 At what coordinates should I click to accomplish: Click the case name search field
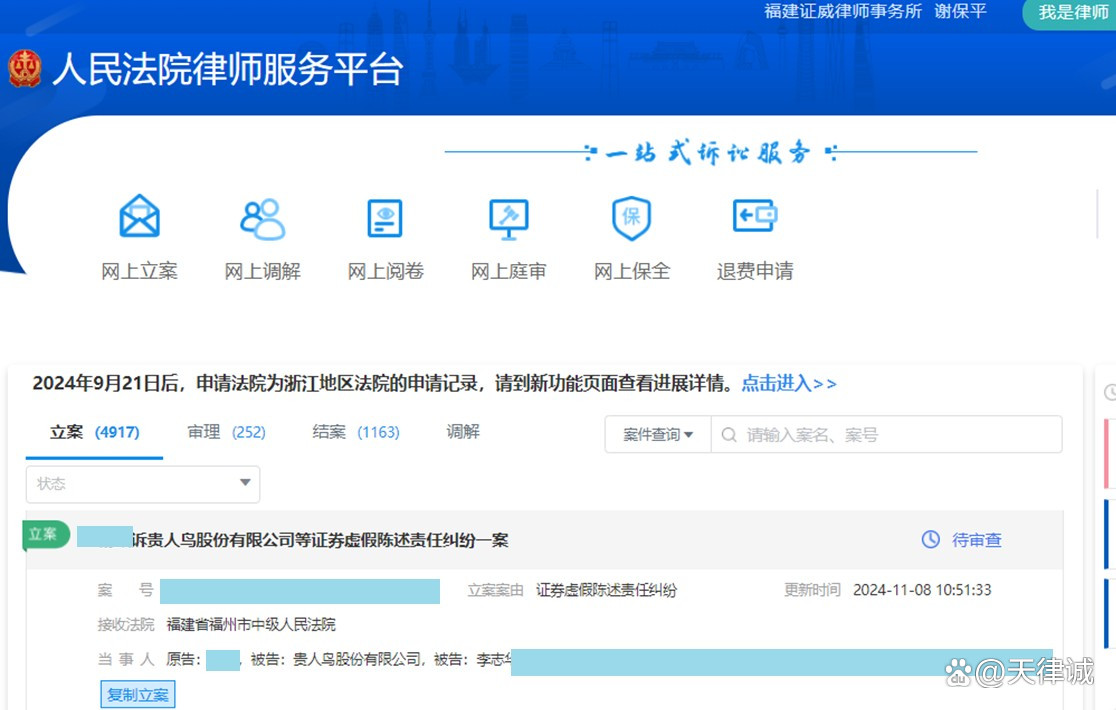point(895,435)
